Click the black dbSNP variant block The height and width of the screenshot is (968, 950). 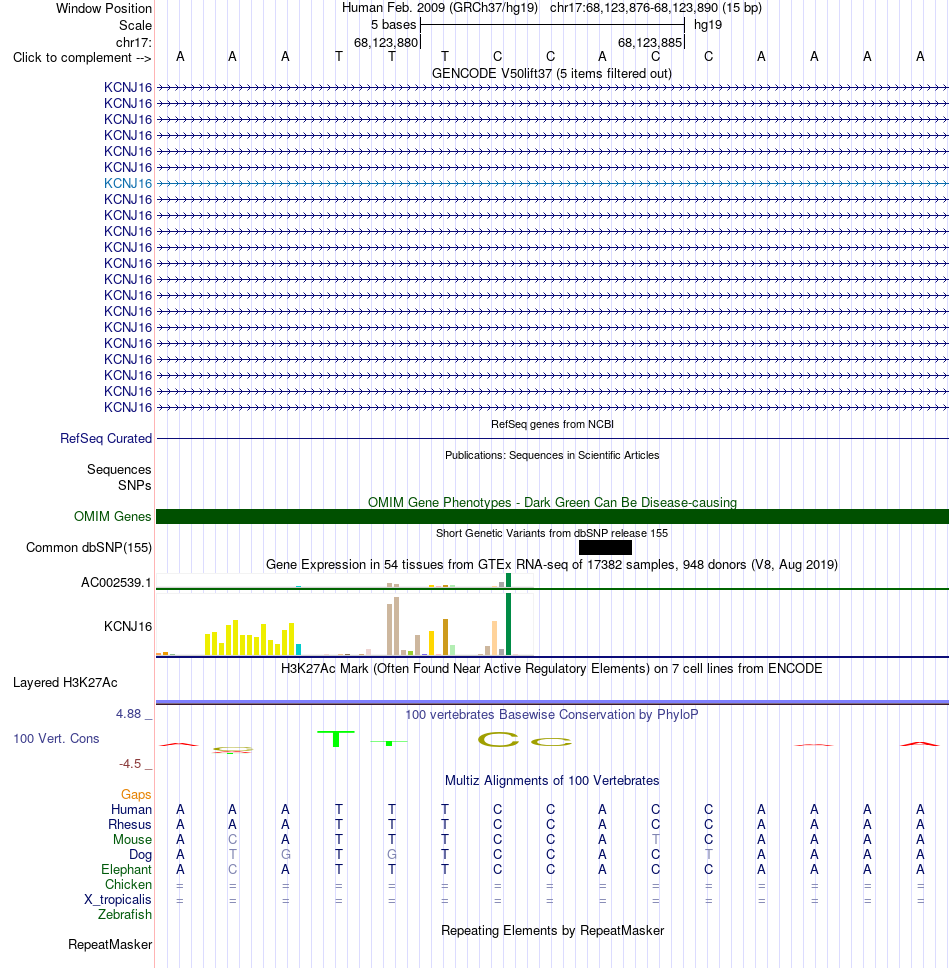606,548
